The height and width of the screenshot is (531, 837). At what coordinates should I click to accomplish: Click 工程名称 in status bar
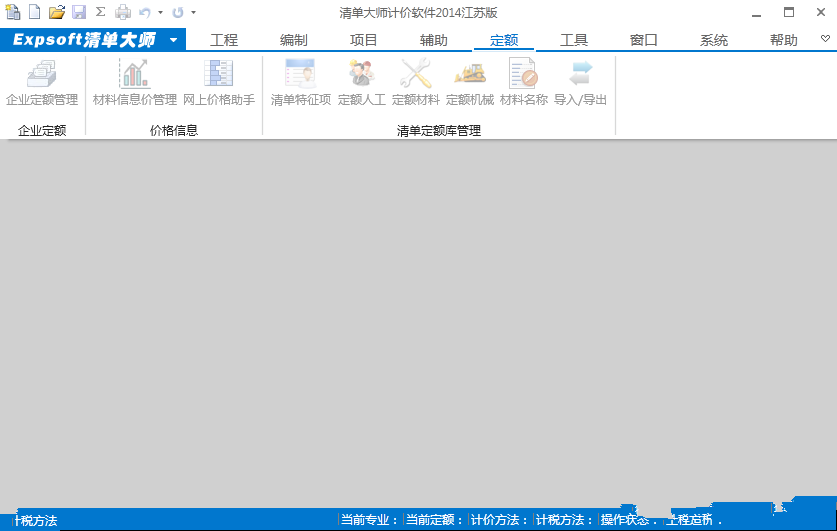693,520
